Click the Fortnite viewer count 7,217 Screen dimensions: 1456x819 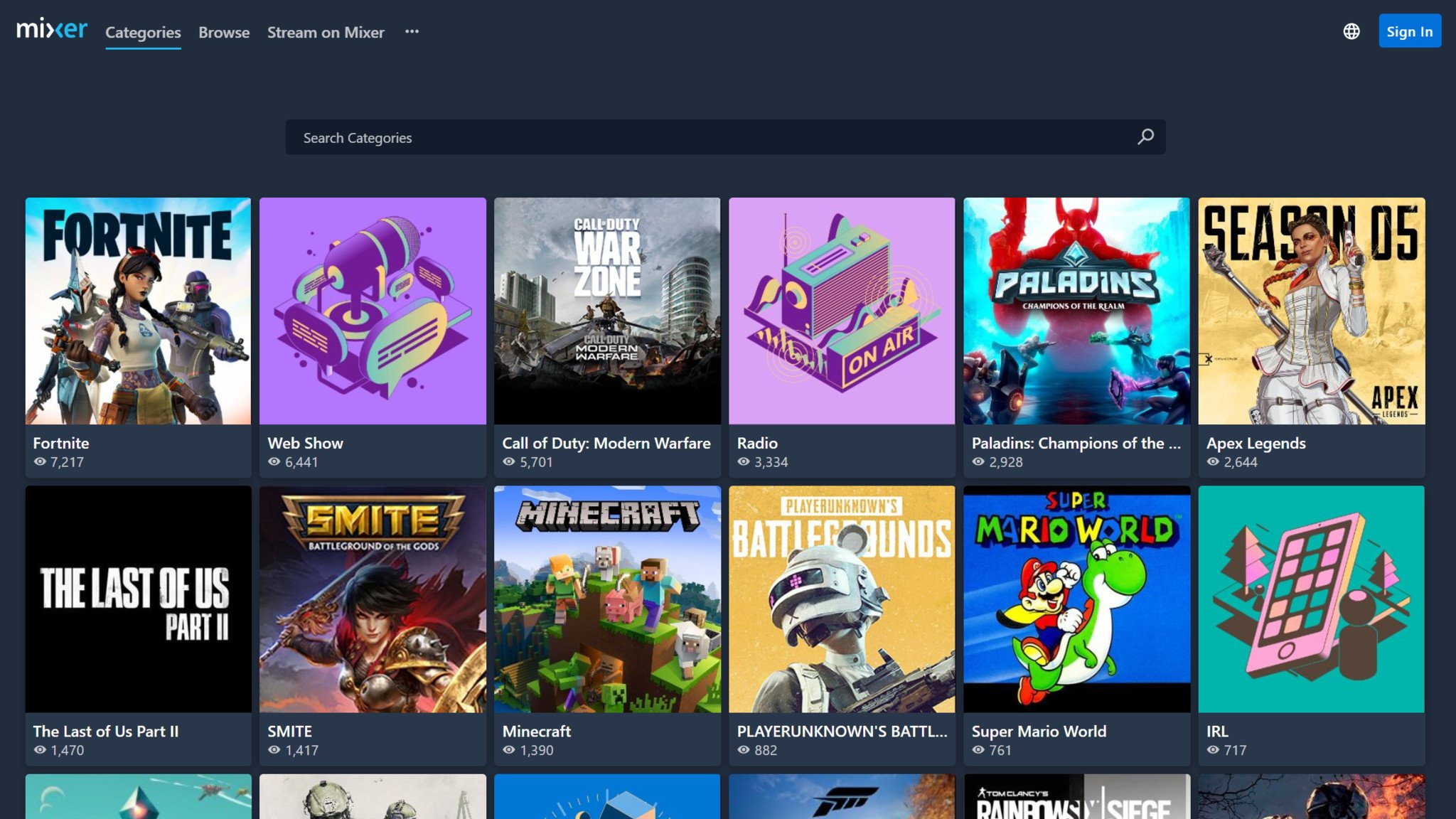point(67,462)
